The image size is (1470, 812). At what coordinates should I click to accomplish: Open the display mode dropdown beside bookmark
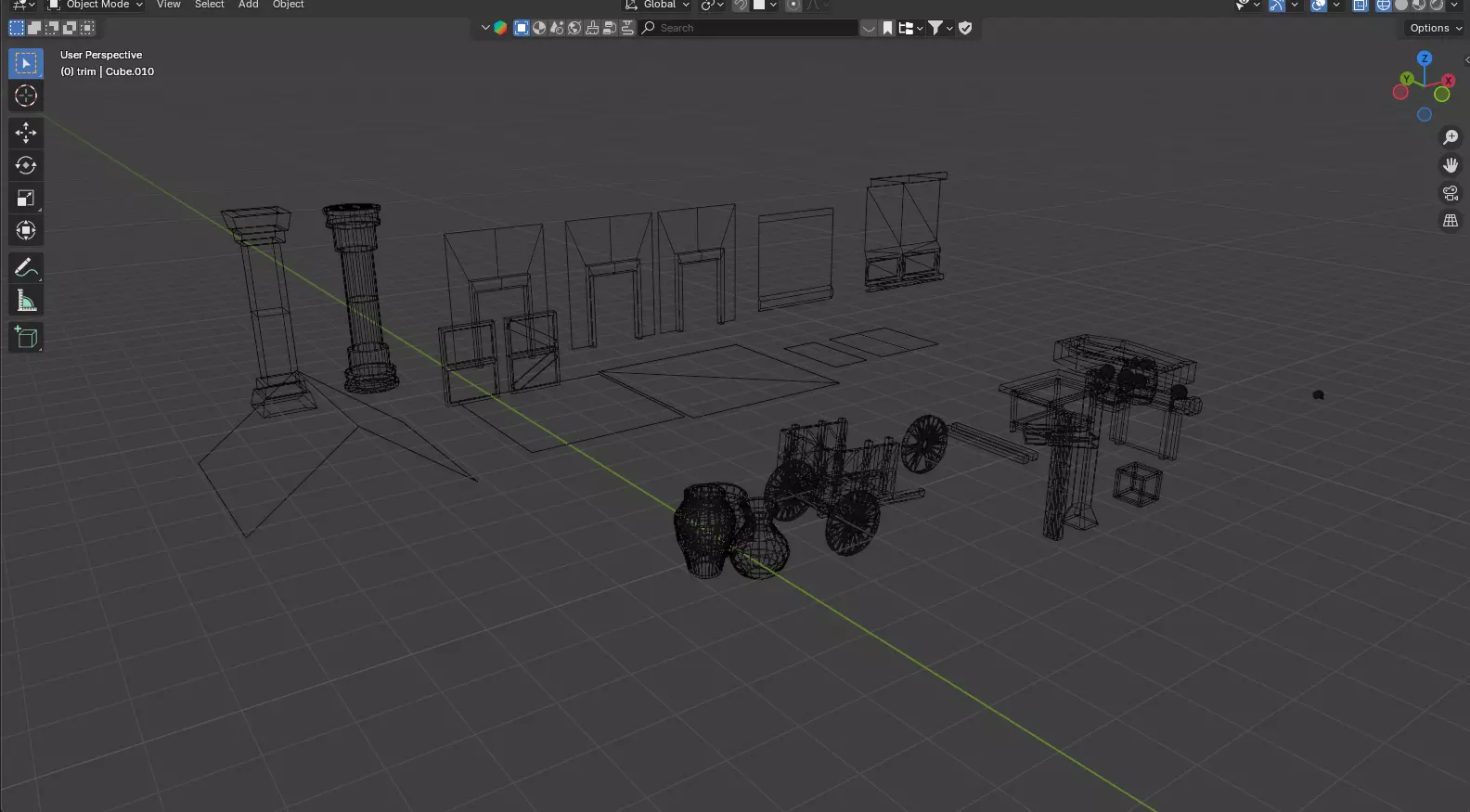pyautogui.click(x=910, y=28)
